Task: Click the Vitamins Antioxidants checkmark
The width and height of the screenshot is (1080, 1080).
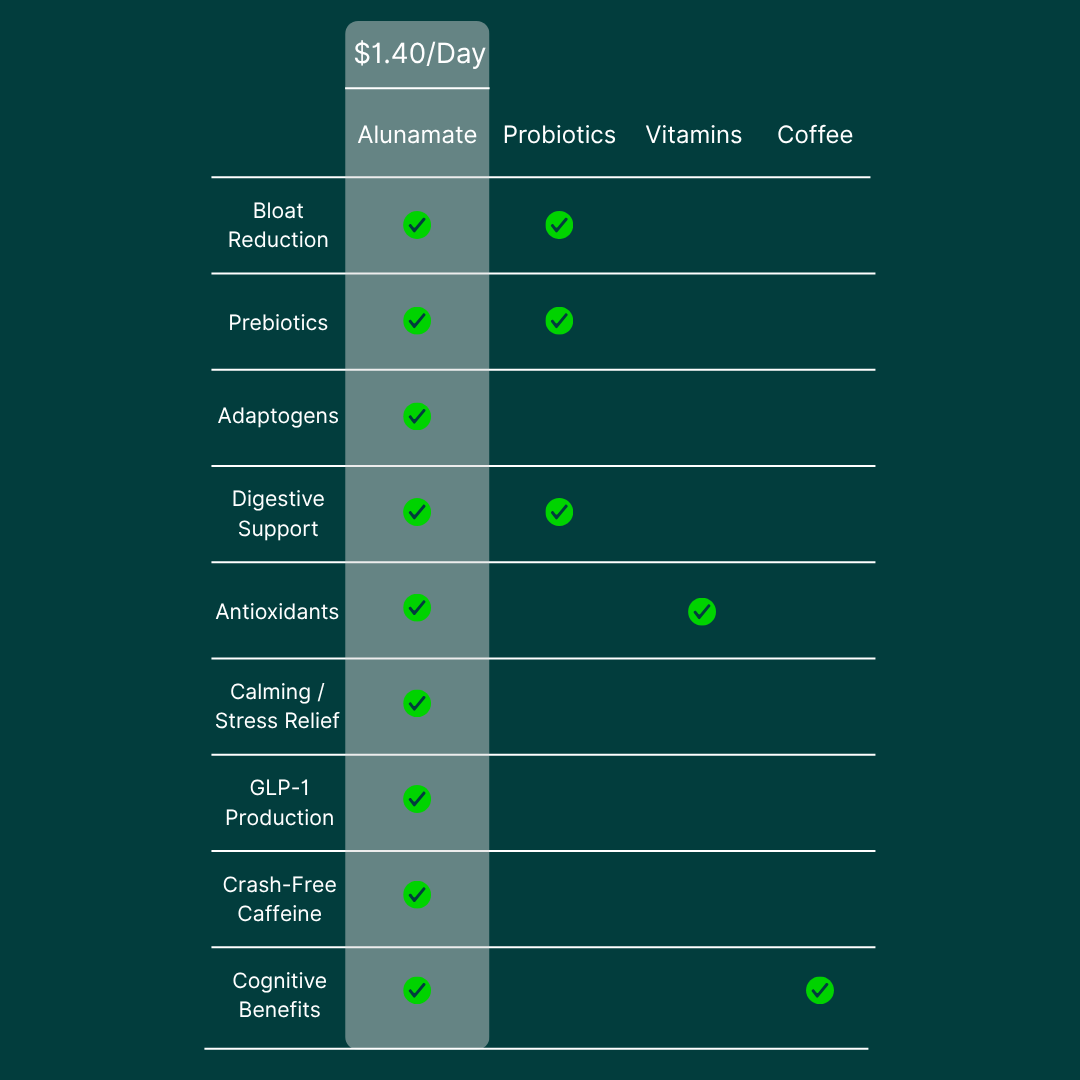Action: tap(702, 612)
